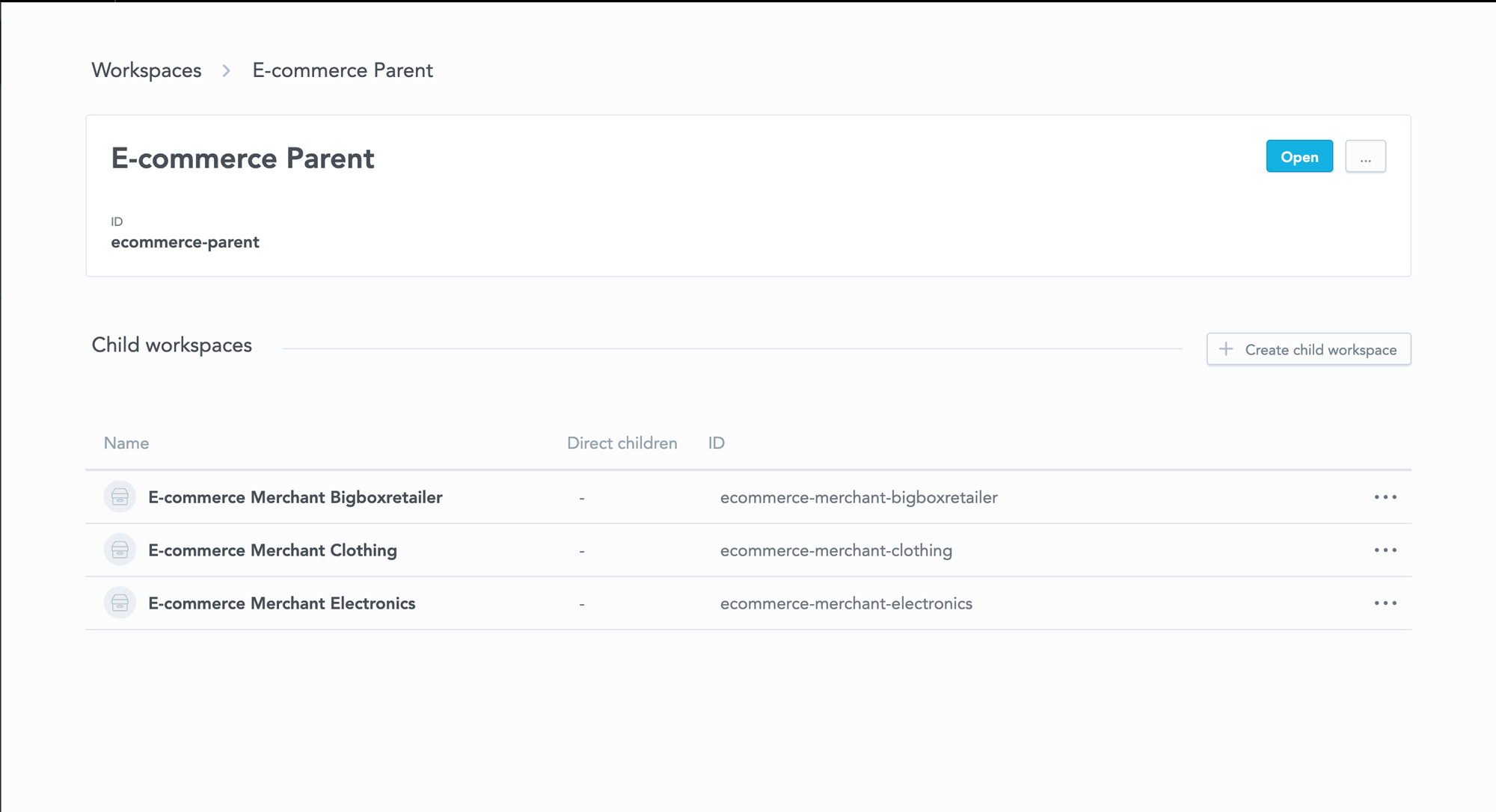Navigate to Workspaces via breadcrumb
1496x812 pixels.
(147, 70)
